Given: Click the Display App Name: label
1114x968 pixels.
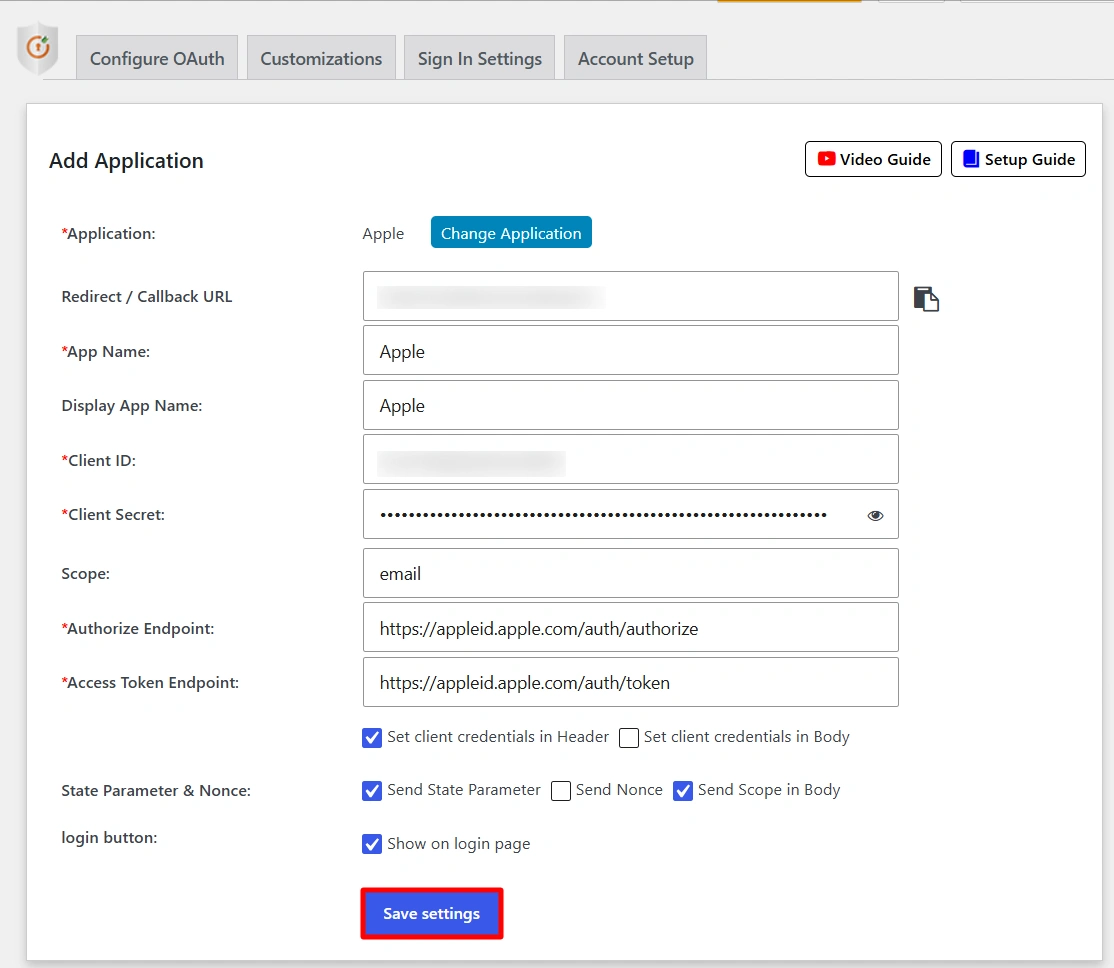Looking at the screenshot, I should pyautogui.click(x=131, y=406).
